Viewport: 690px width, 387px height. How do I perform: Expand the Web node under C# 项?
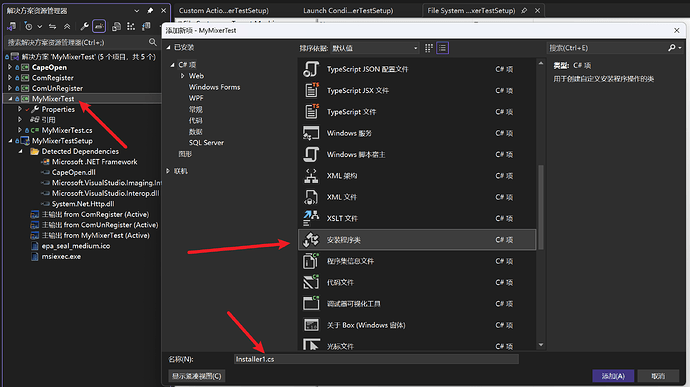(183, 76)
